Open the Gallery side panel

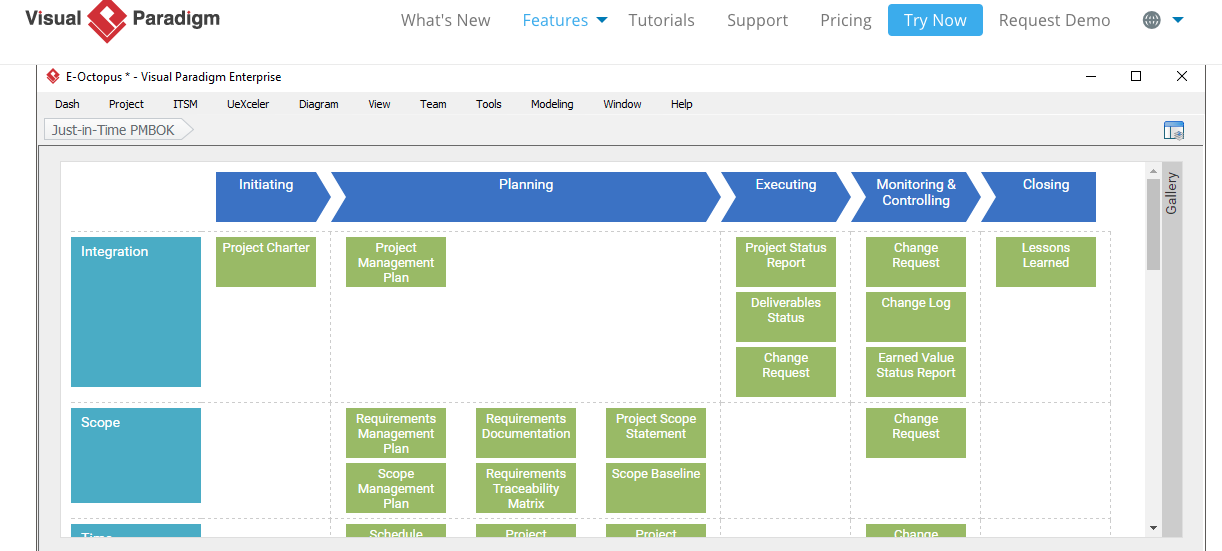pos(1171,192)
